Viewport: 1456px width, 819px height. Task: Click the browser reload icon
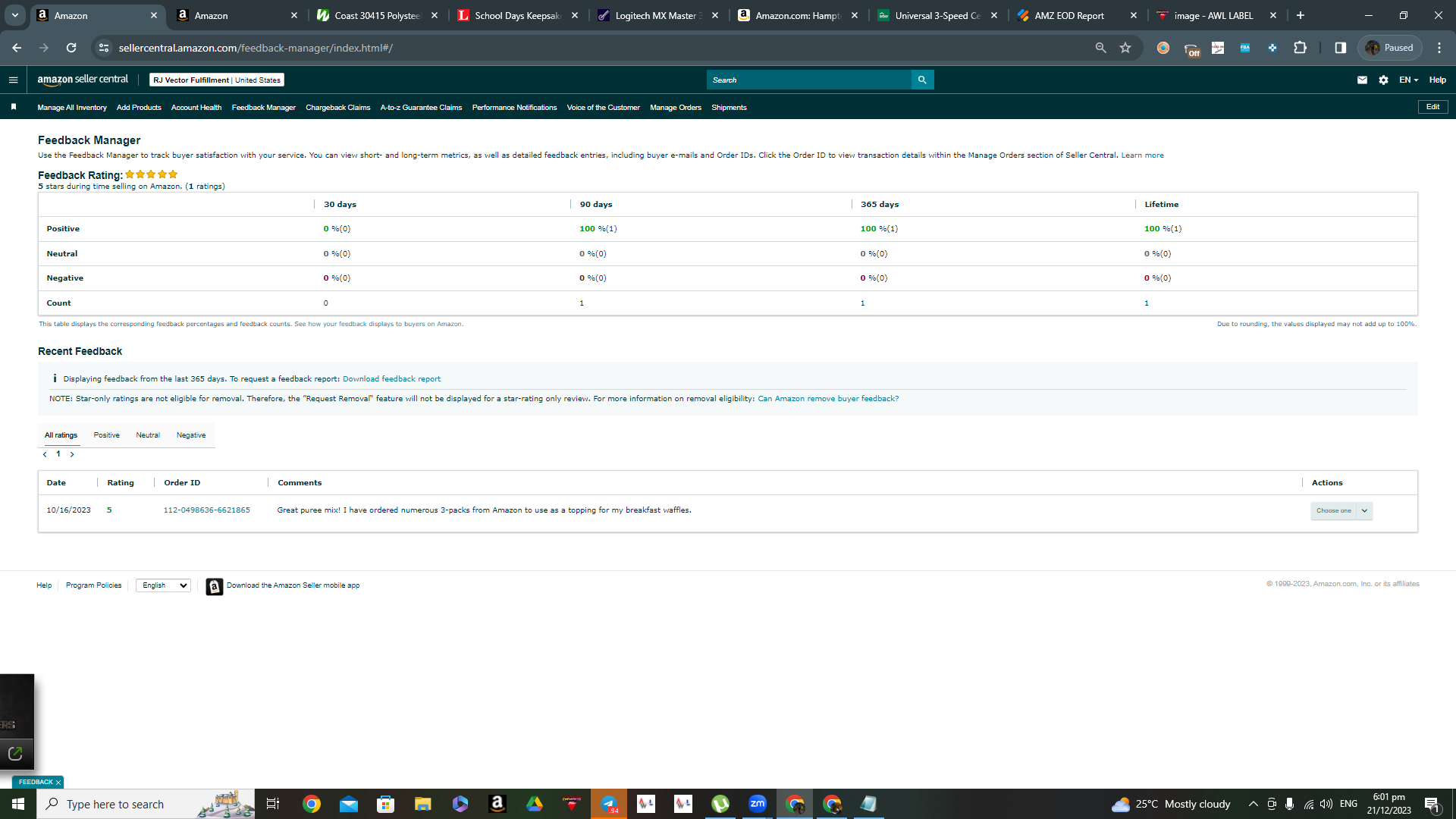71,48
